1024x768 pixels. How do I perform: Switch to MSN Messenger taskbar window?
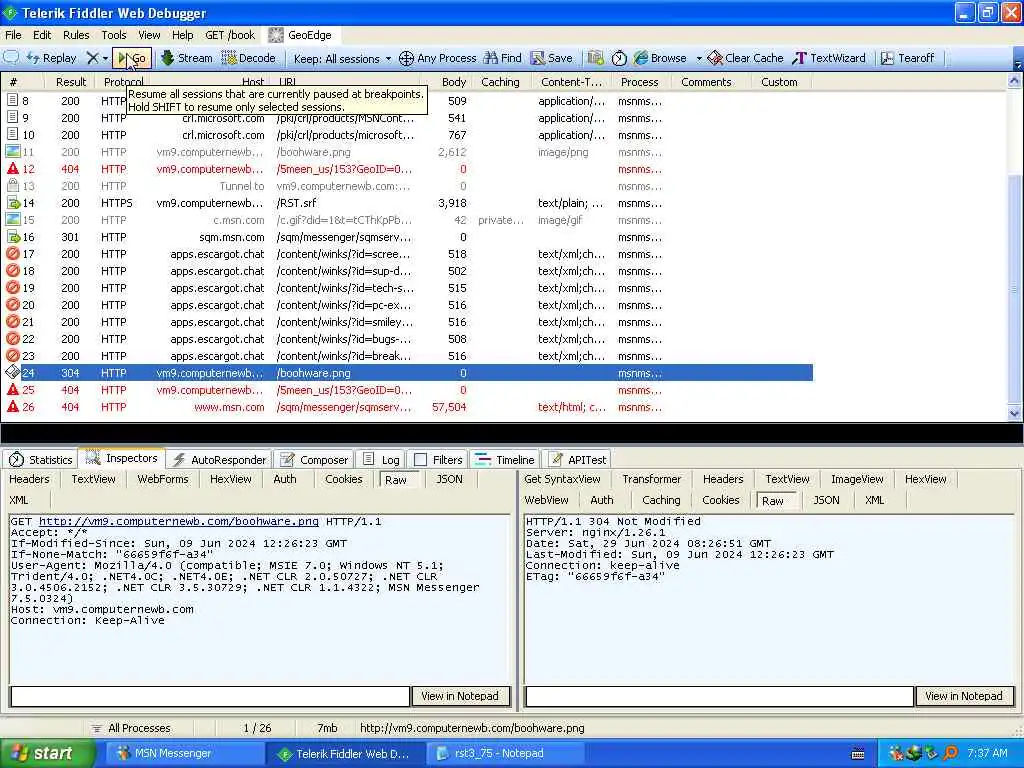coord(185,754)
